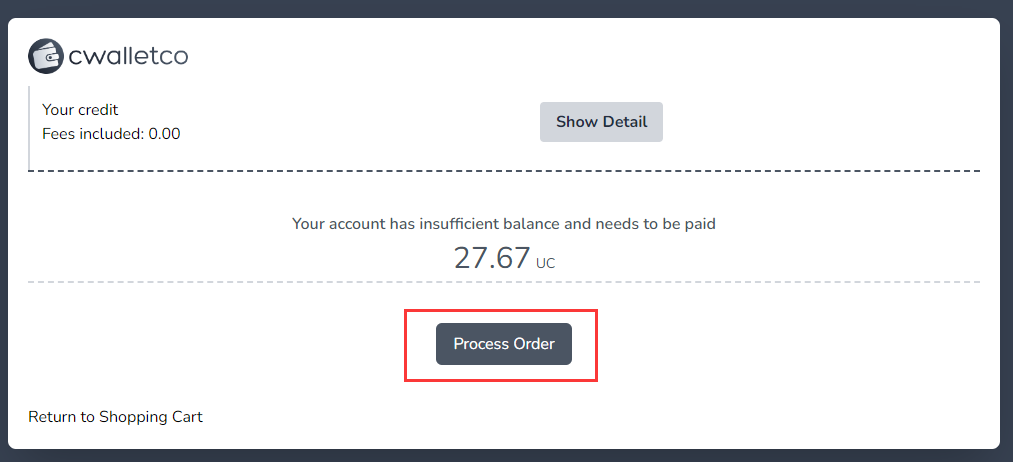Click the UC currency unit label
1013x462 pixels.
click(545, 264)
